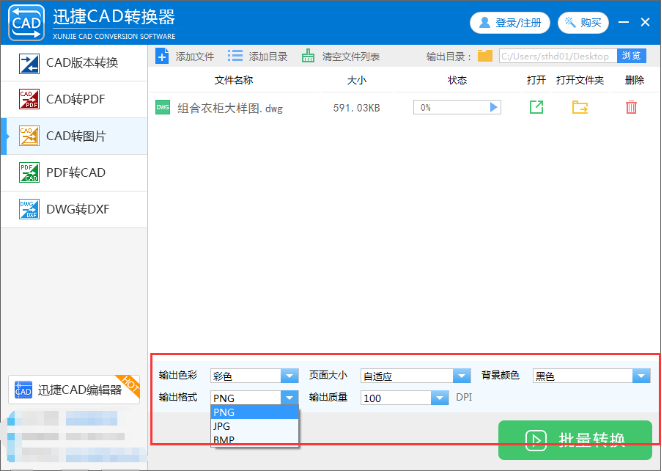This screenshot has height=471, width=662.
Task: Click the 浏览 browse button
Action: point(631,56)
